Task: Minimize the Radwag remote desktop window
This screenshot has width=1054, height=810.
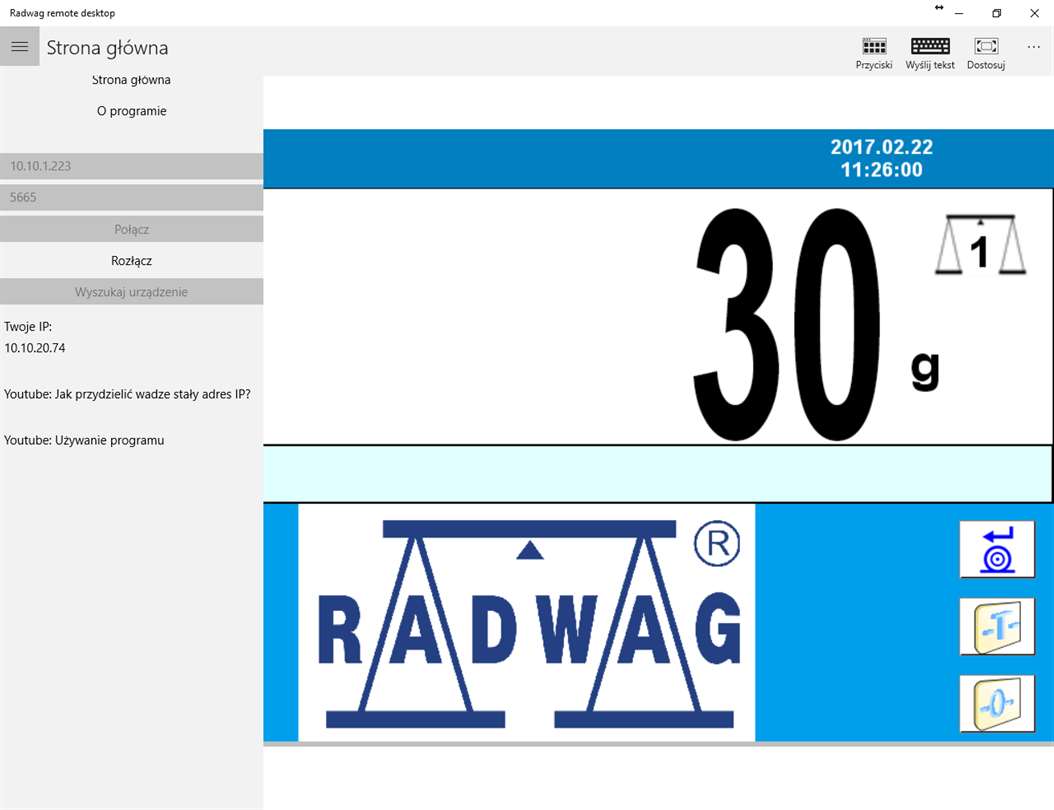Action: (x=959, y=13)
